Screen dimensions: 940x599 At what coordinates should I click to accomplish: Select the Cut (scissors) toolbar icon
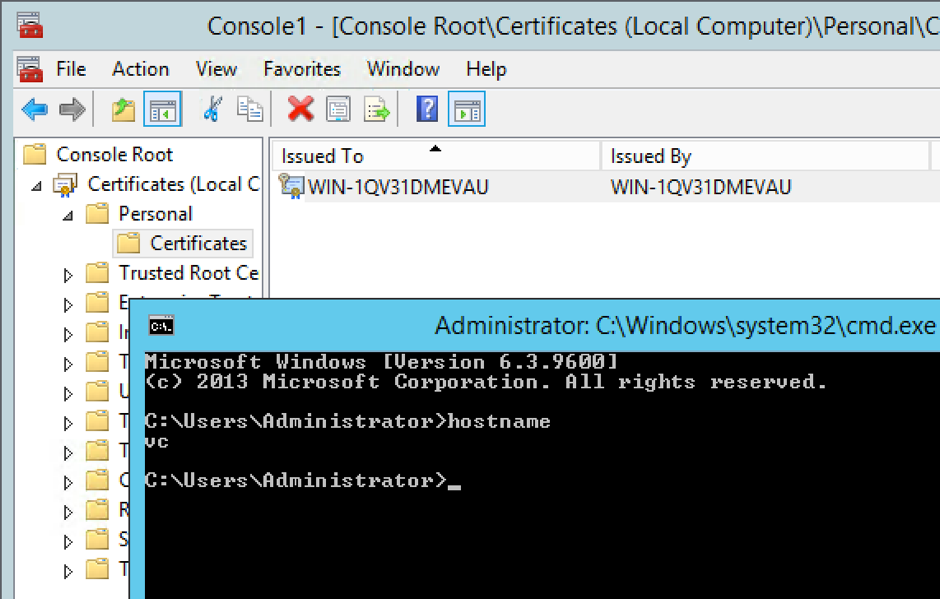coord(211,108)
